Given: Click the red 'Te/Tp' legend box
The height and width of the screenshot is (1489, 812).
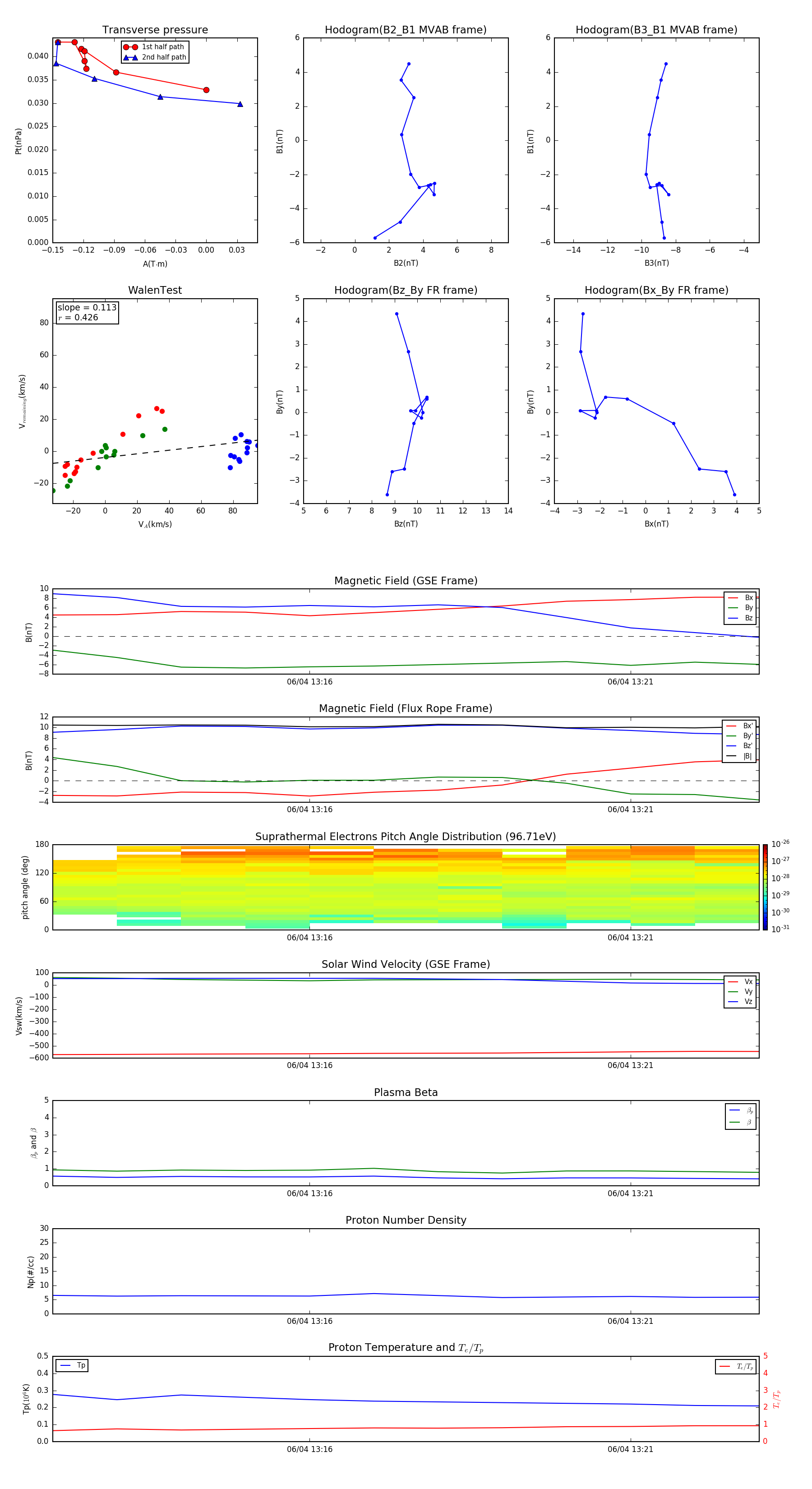Looking at the screenshot, I should coord(736,1366).
